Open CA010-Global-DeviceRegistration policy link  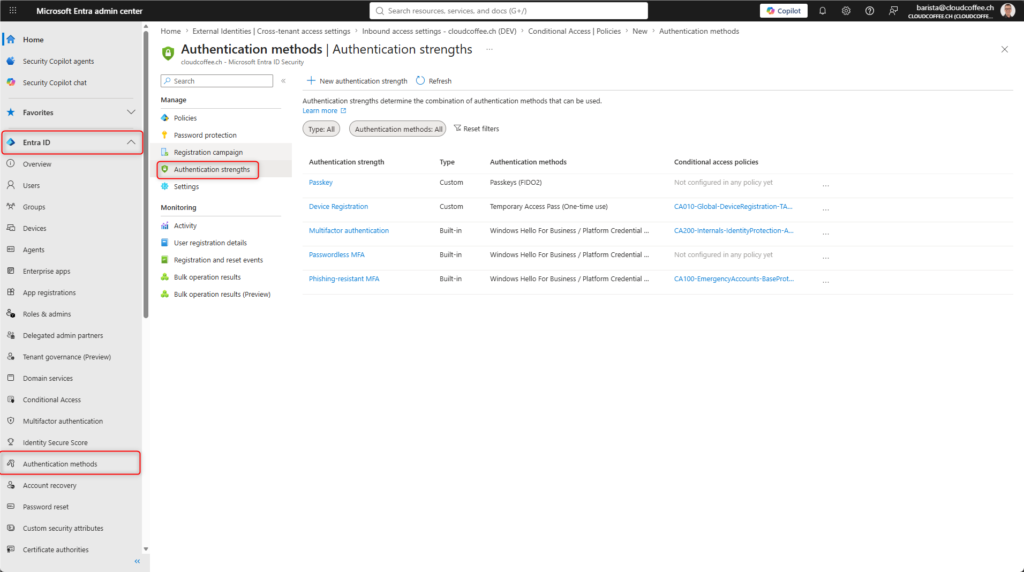point(733,206)
